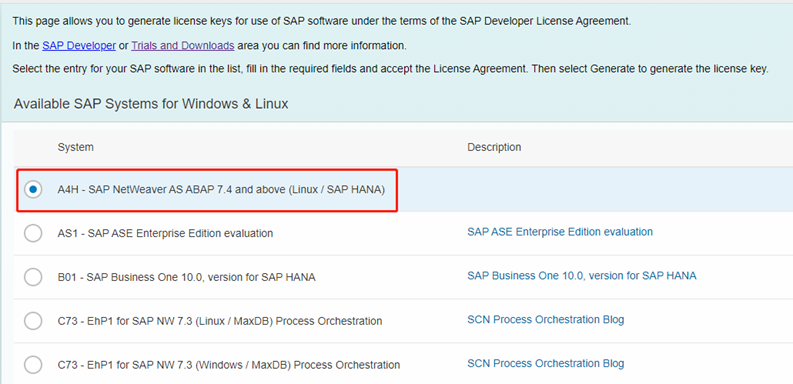Click 'AS1 - SAP ASE Enterprise Edition evaluation' row text
793x384 pixels.
point(165,233)
